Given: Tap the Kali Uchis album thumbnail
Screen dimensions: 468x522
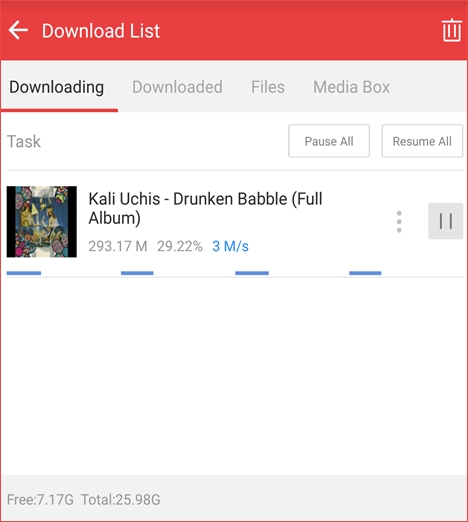Looking at the screenshot, I should 42,222.
